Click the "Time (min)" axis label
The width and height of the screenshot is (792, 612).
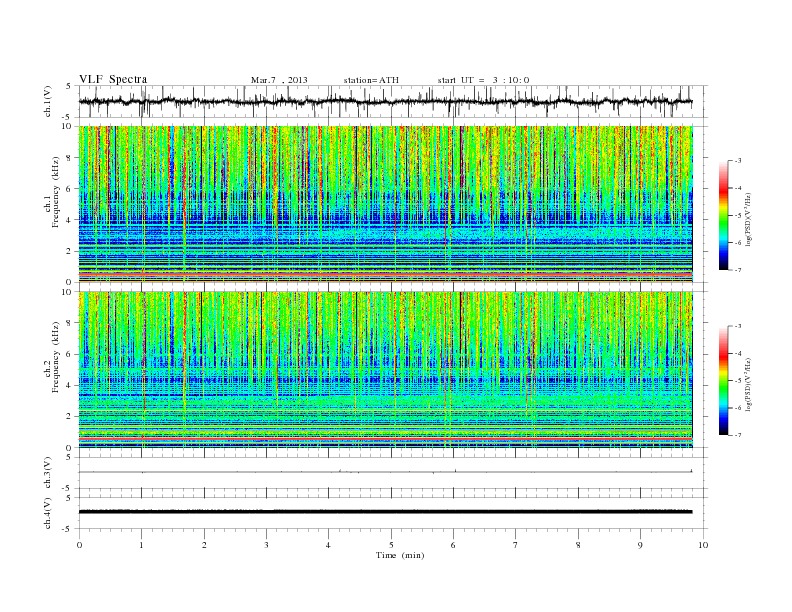(400, 555)
